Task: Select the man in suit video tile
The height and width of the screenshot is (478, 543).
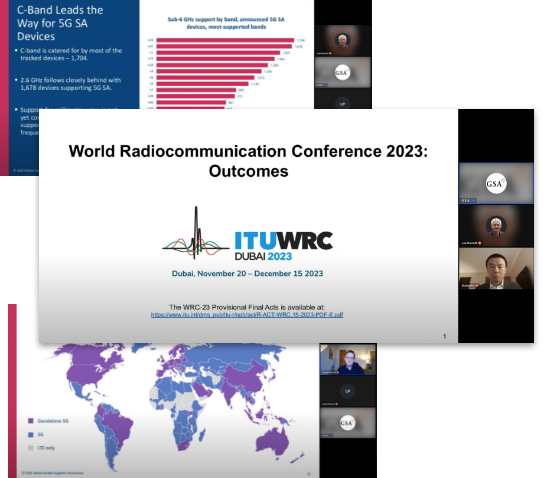Action: point(496,268)
